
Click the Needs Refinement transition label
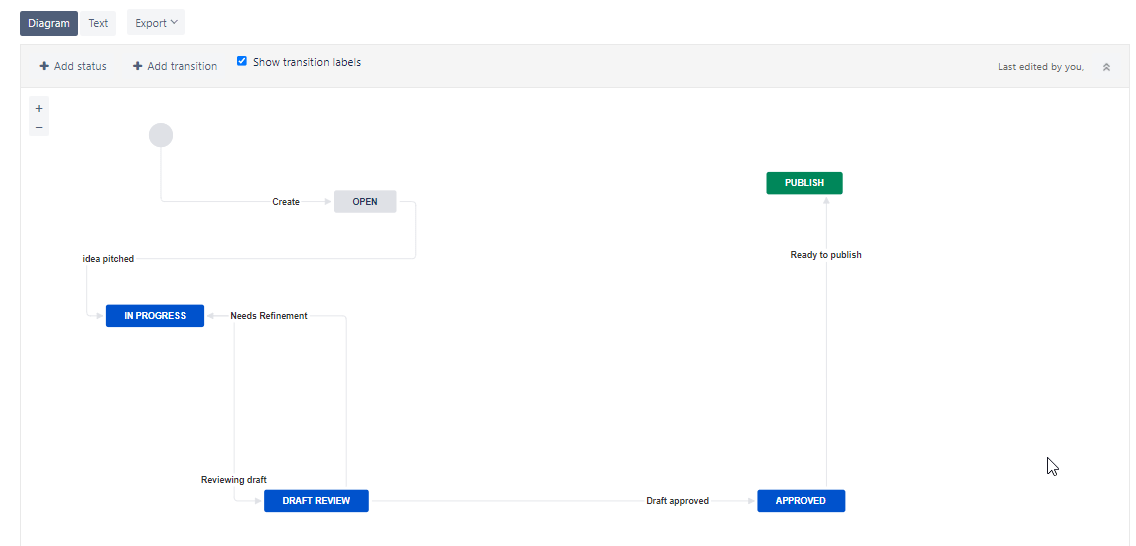point(269,316)
